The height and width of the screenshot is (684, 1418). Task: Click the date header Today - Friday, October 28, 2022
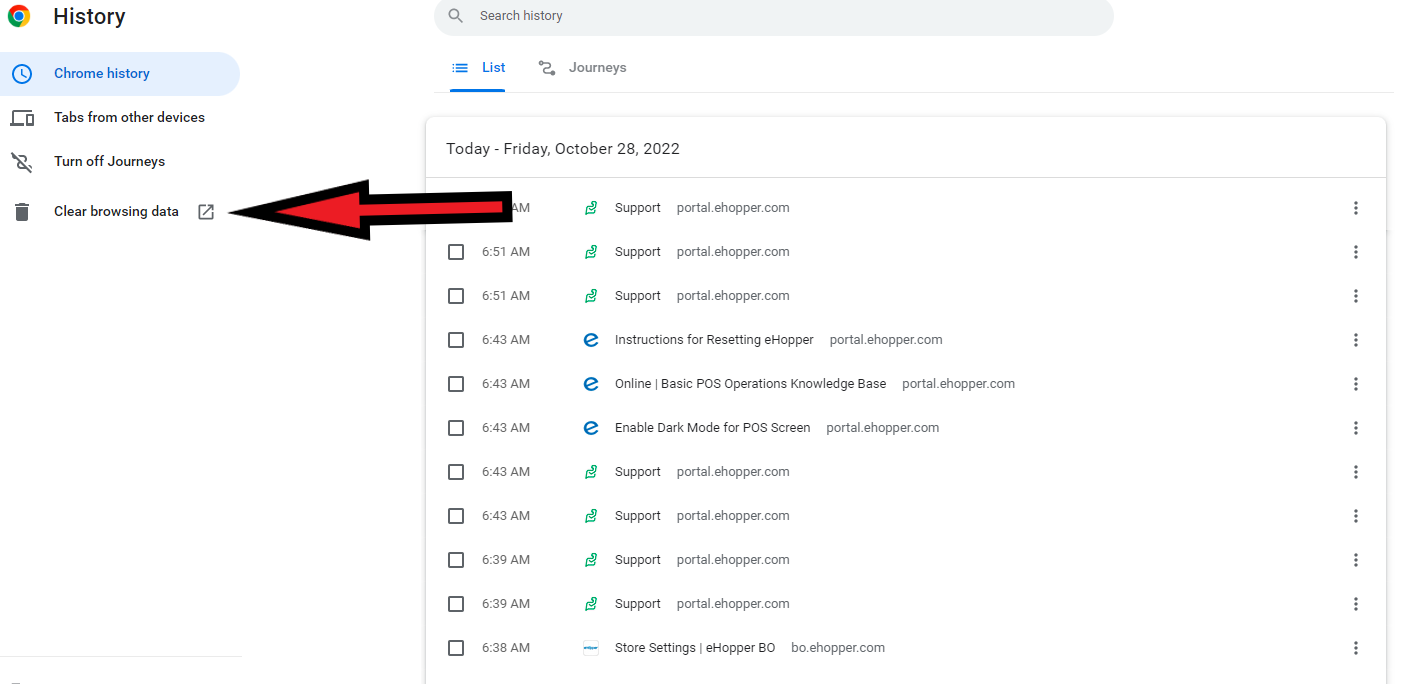563,149
